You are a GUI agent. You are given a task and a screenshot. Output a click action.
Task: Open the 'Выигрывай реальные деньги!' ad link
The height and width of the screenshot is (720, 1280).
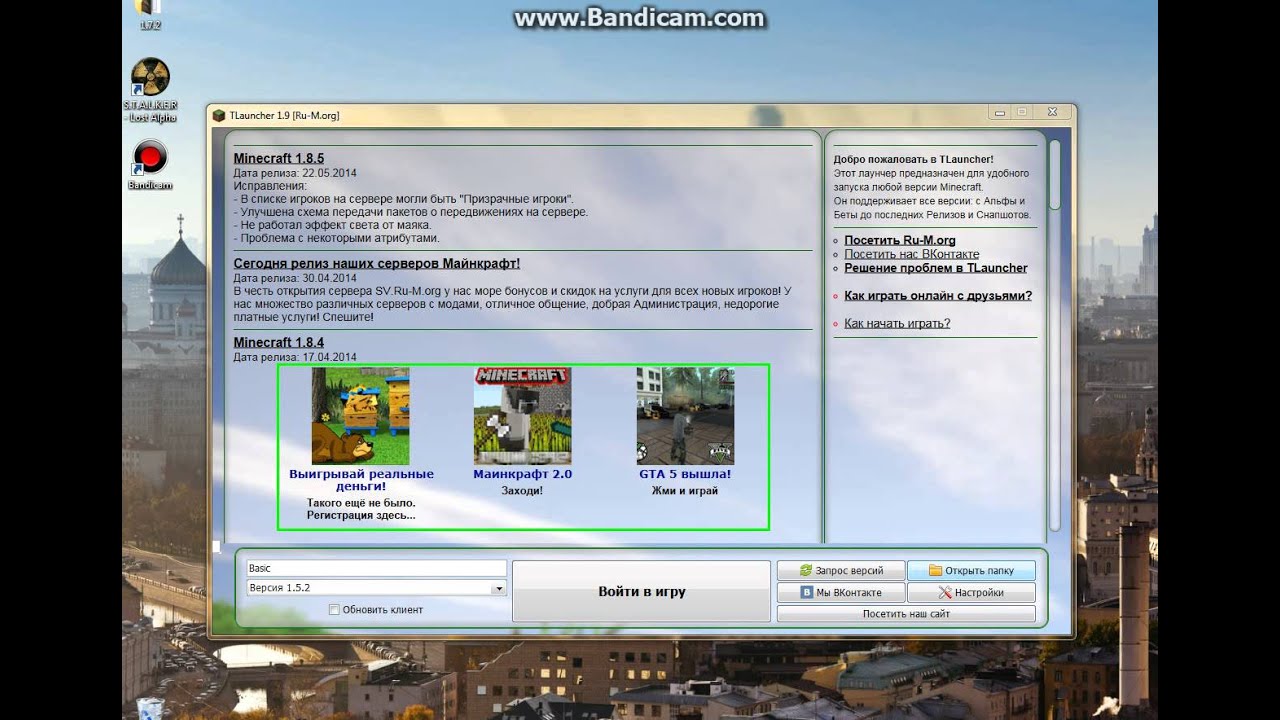(361, 480)
